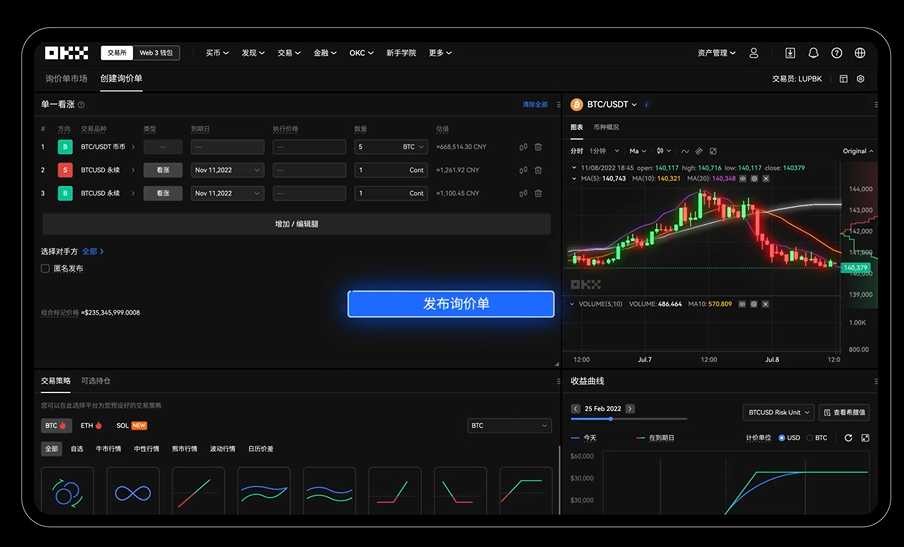904x547 pixels.
Task: Click the download app icon
Action: tap(790, 53)
